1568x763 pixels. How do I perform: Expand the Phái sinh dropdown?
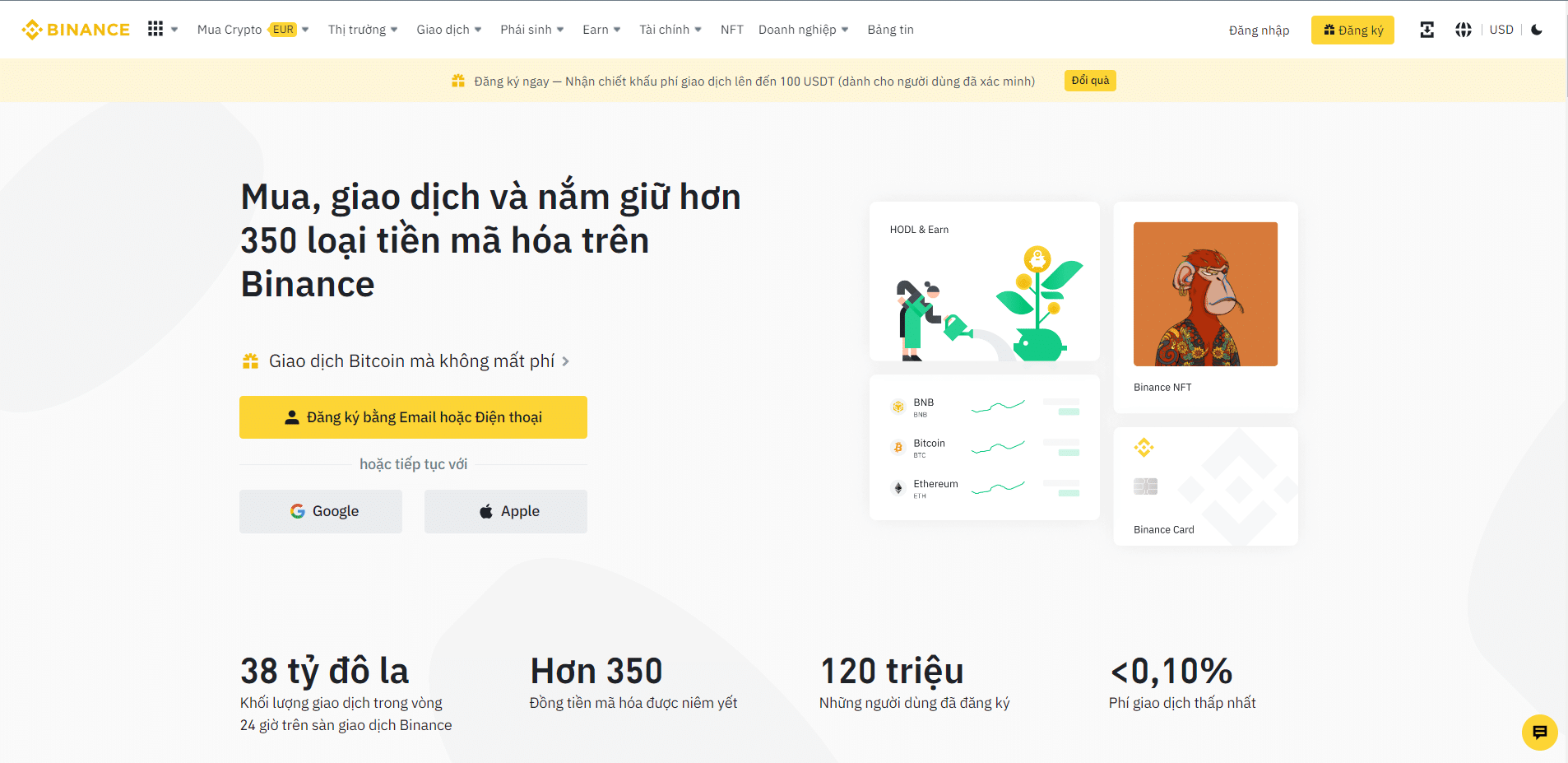click(x=531, y=30)
